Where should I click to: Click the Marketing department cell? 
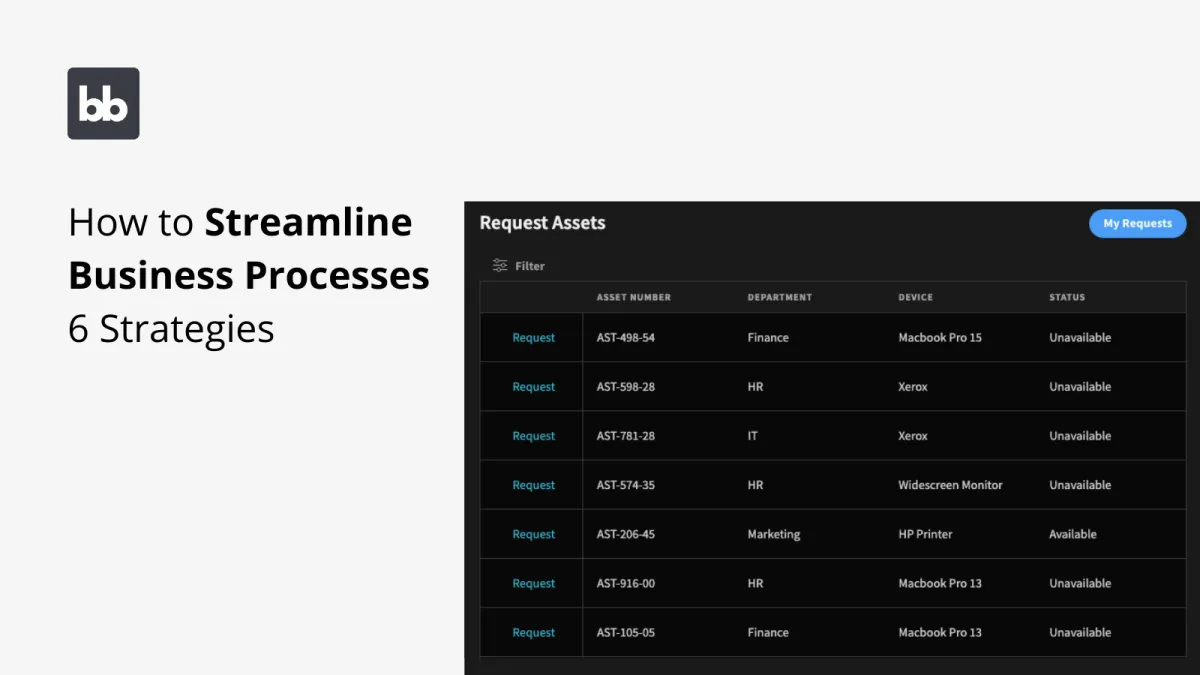coord(774,534)
